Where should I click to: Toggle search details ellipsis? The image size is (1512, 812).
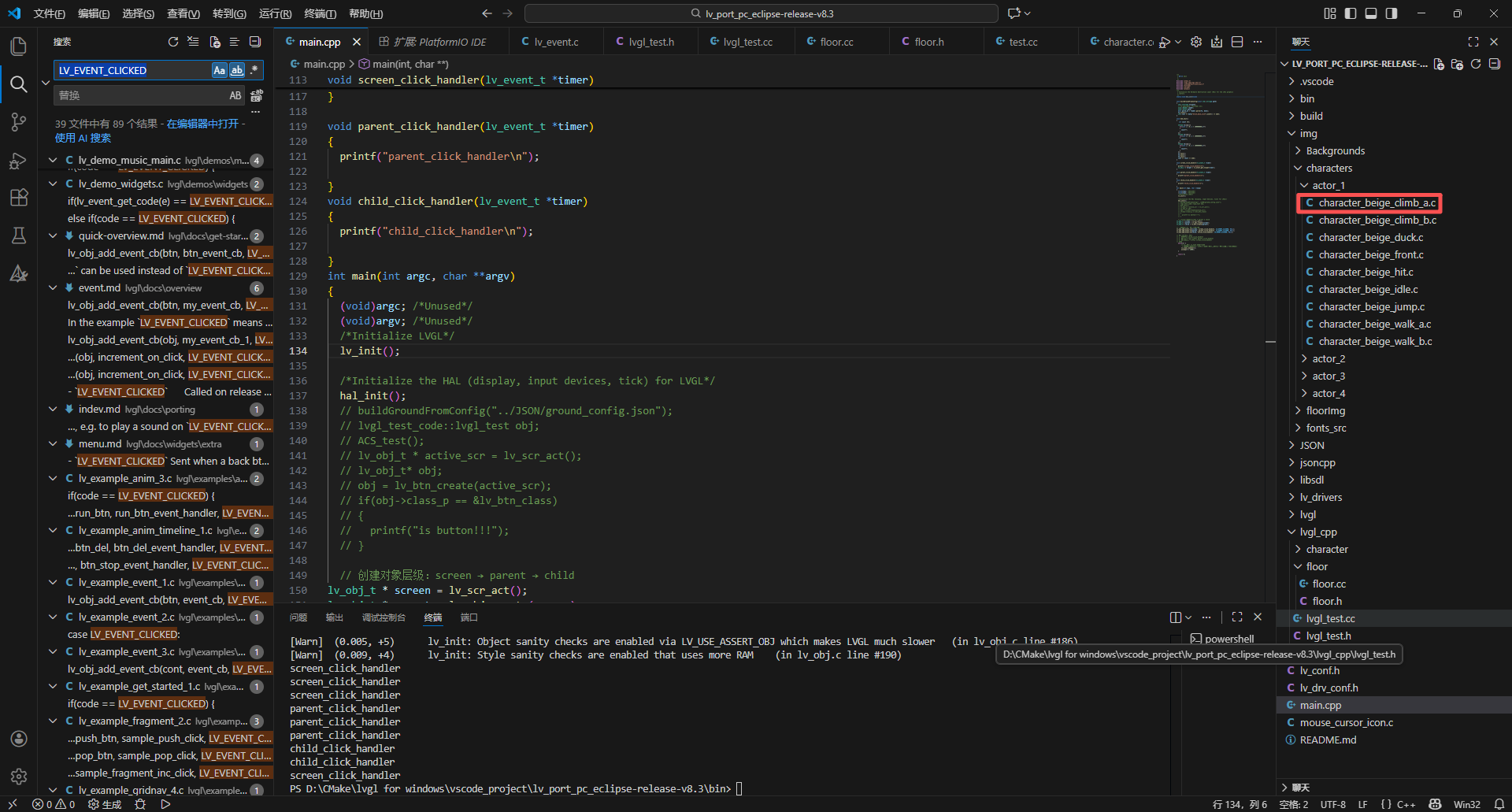point(255,112)
